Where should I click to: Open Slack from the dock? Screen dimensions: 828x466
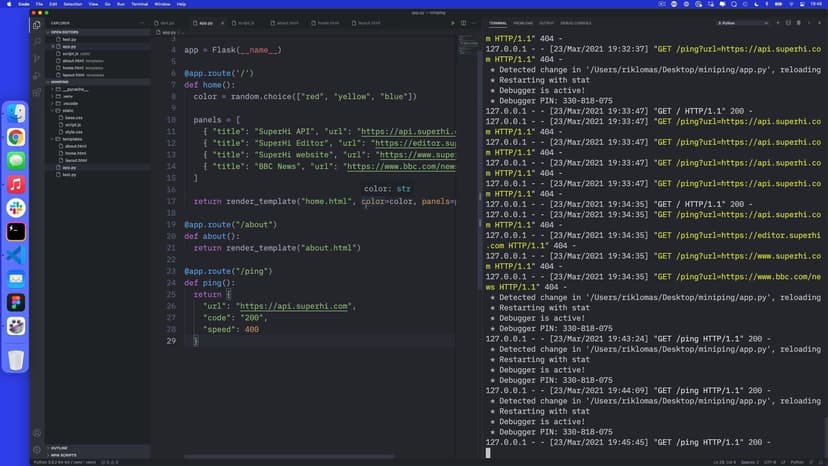16,207
